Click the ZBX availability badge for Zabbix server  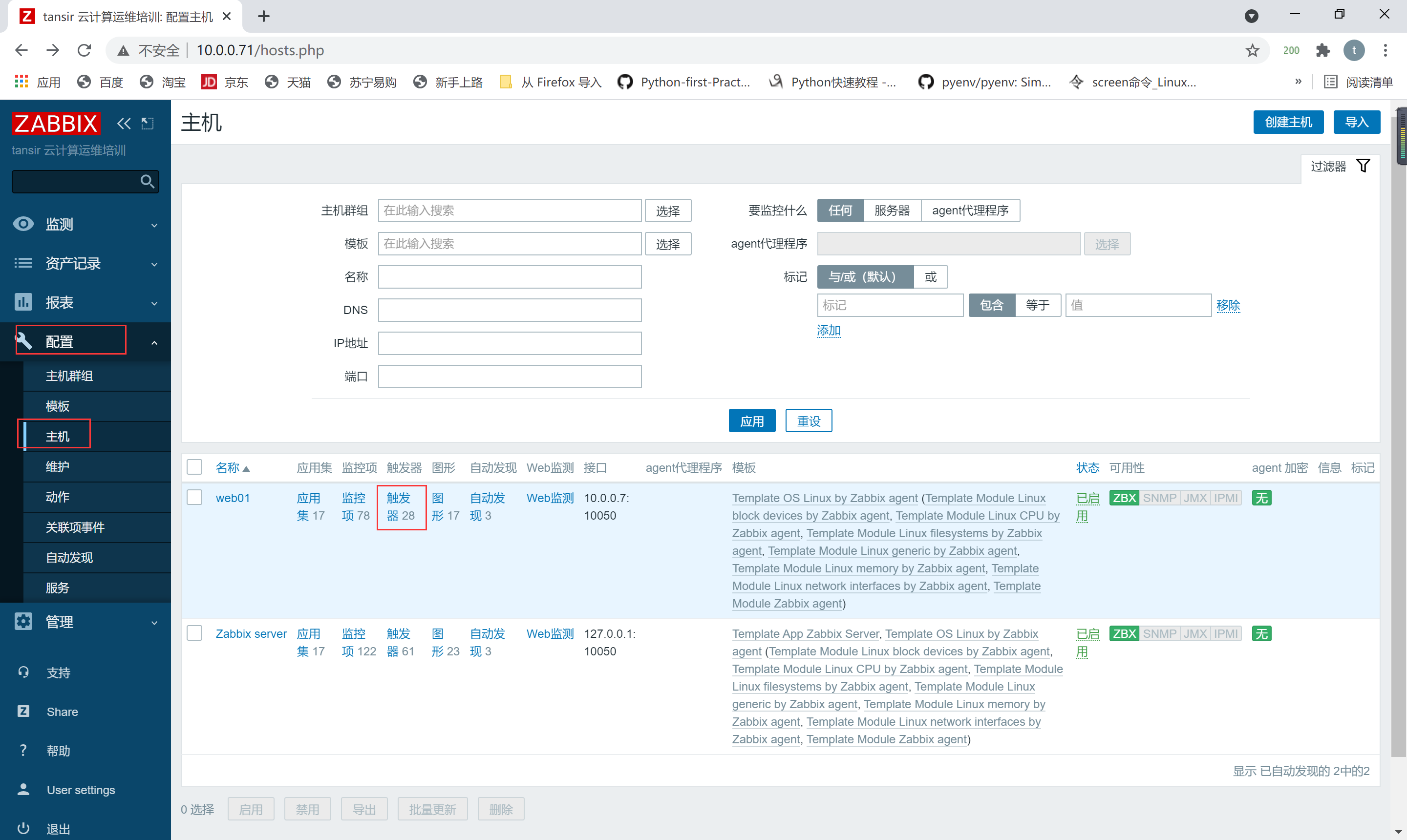1124,633
